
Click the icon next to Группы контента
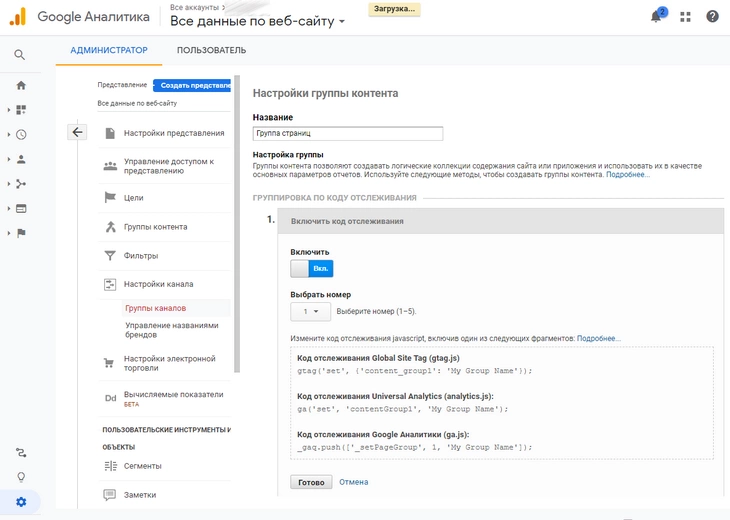point(110,227)
